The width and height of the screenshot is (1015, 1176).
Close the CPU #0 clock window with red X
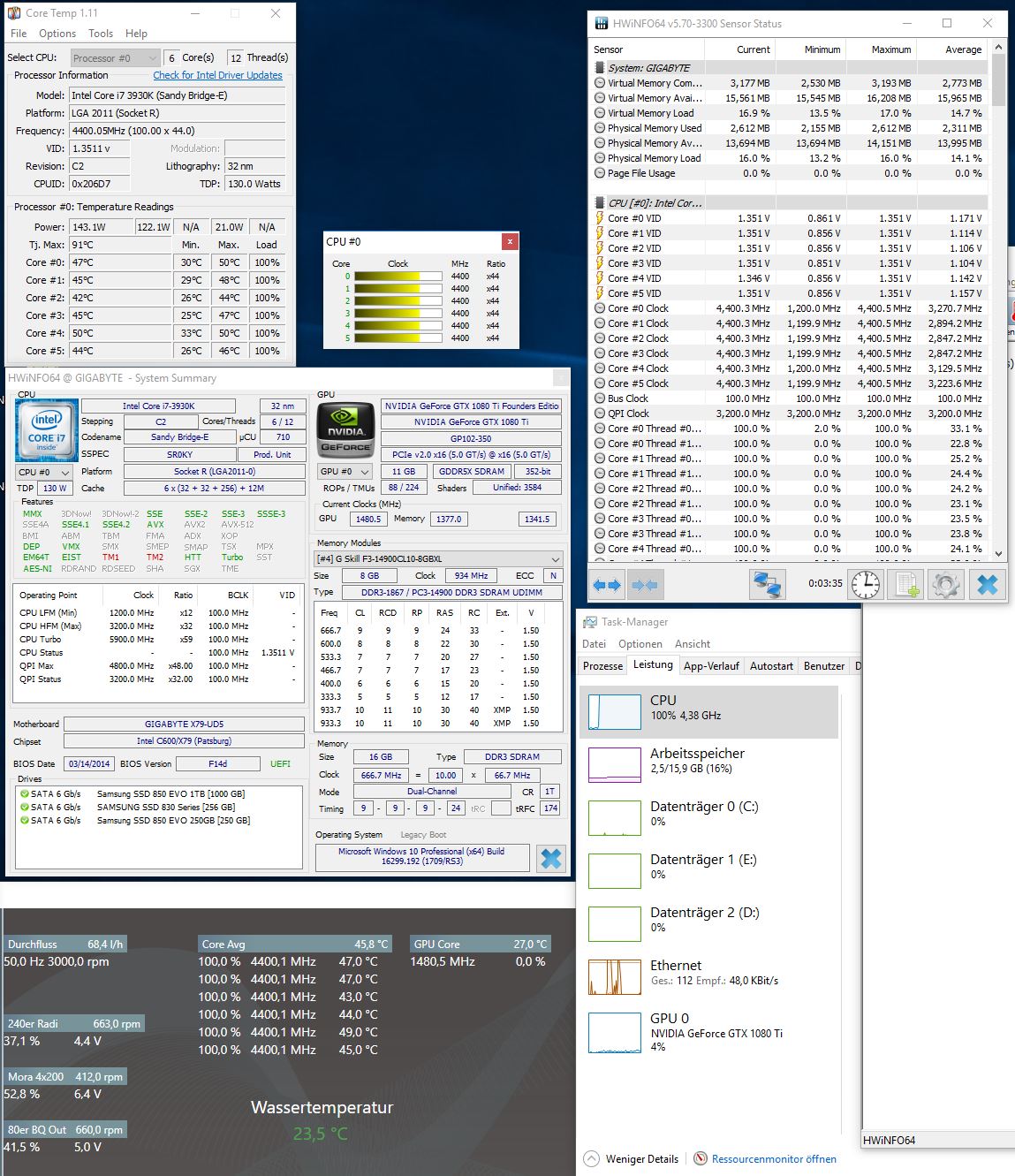point(509,241)
